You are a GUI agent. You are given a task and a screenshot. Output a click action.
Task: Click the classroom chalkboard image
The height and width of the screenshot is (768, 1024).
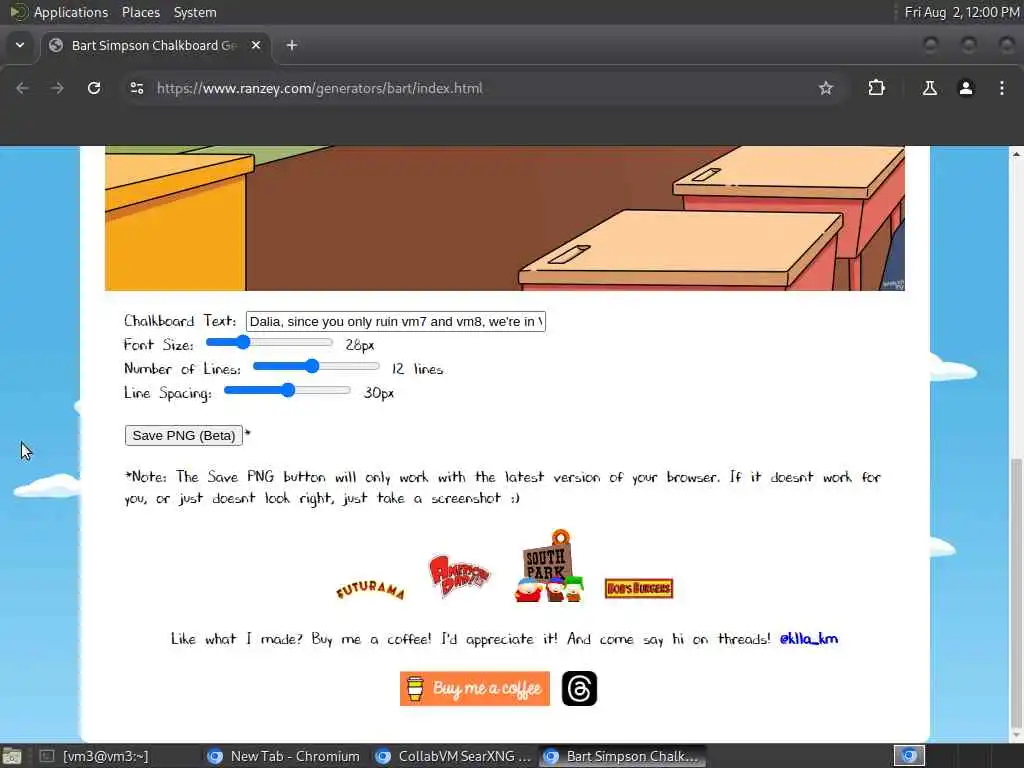click(504, 218)
